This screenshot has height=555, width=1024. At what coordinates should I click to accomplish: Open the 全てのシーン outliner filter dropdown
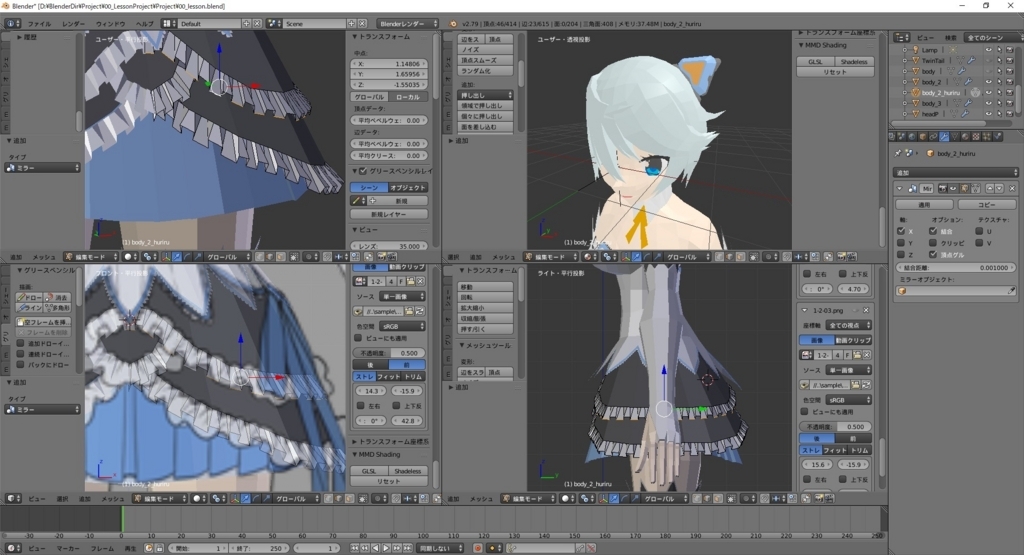click(994, 37)
